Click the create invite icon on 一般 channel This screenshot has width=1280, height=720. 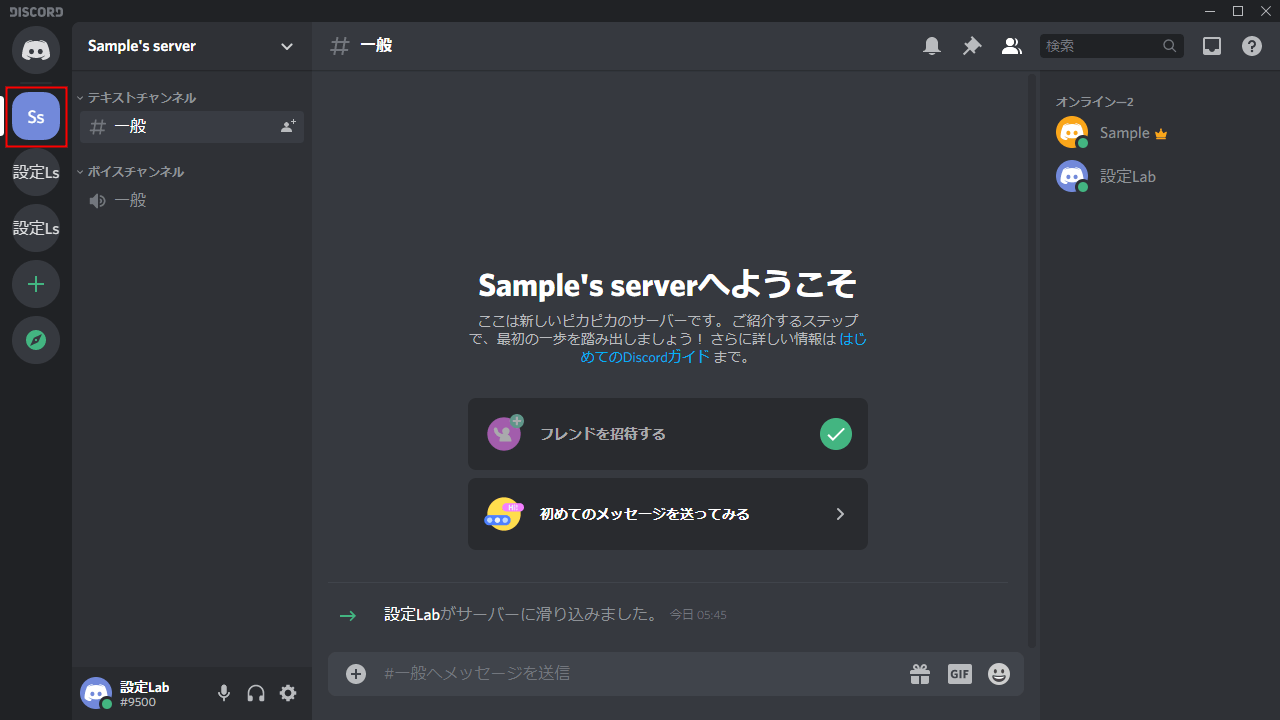coord(288,127)
